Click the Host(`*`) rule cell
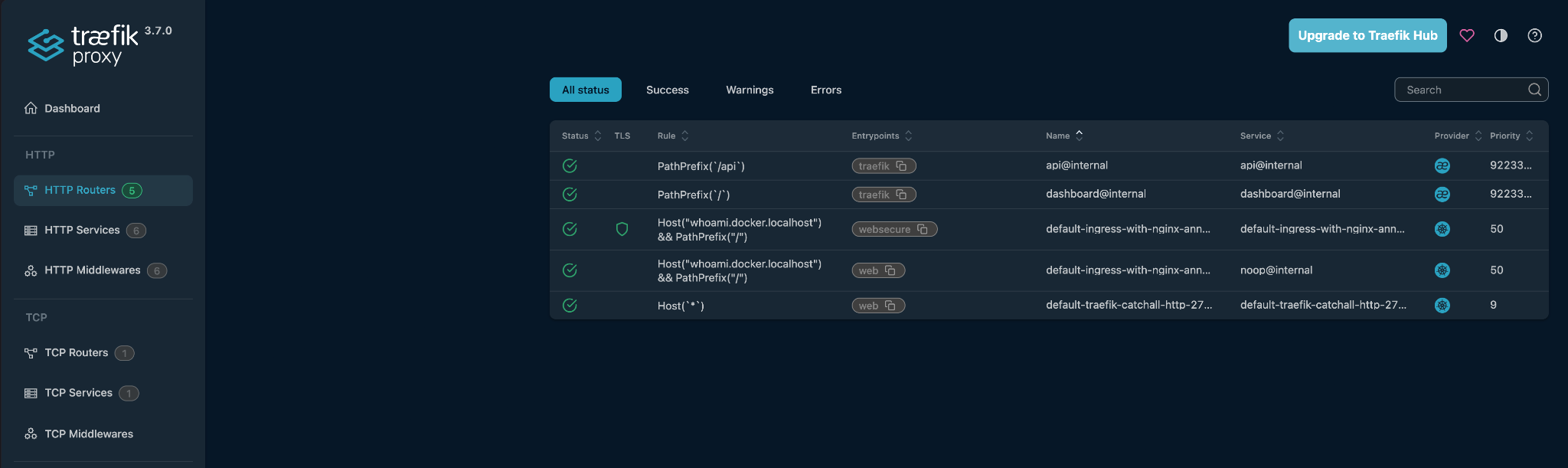The height and width of the screenshot is (468, 1568). [x=681, y=306]
